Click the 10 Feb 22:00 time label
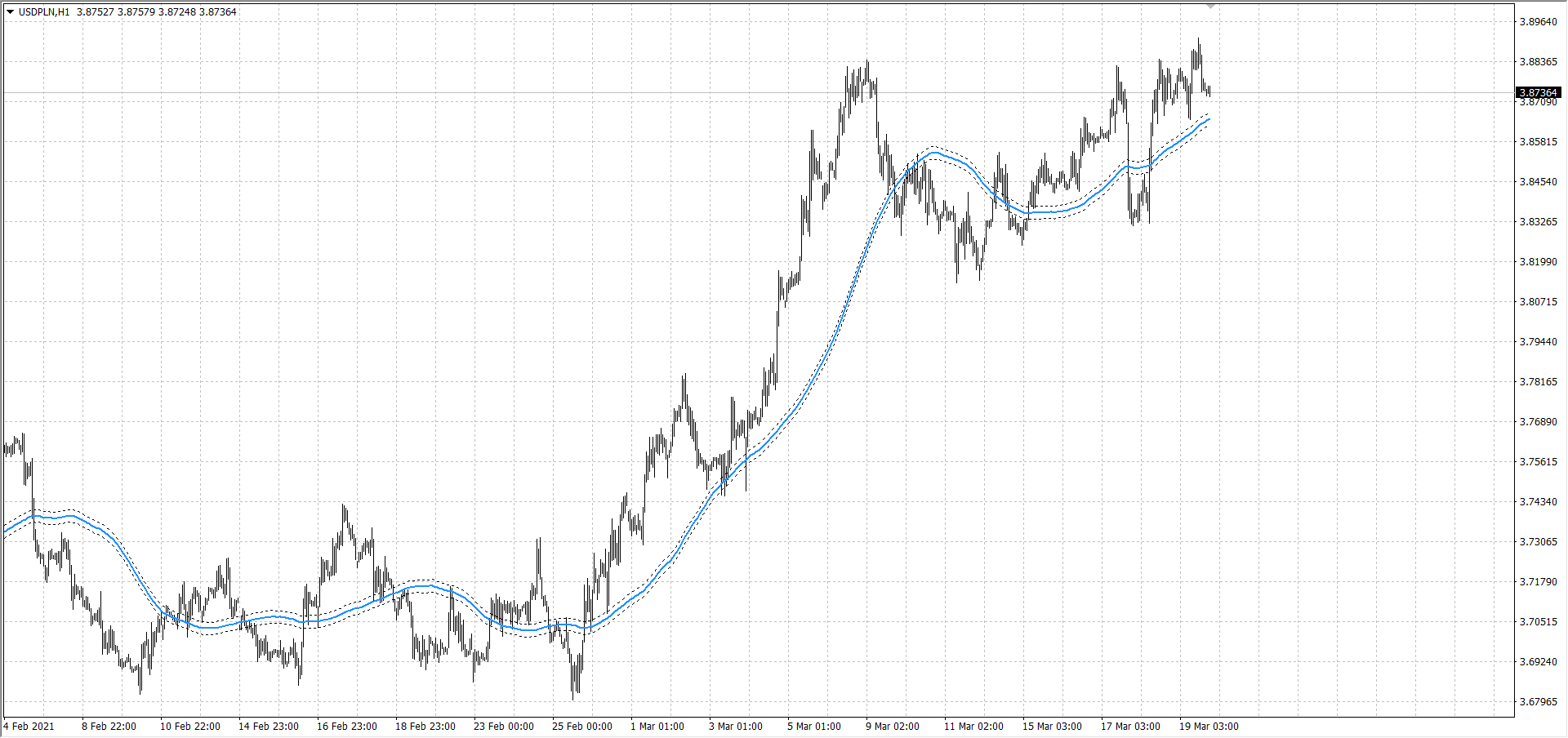The image size is (1568, 738). tap(189, 727)
